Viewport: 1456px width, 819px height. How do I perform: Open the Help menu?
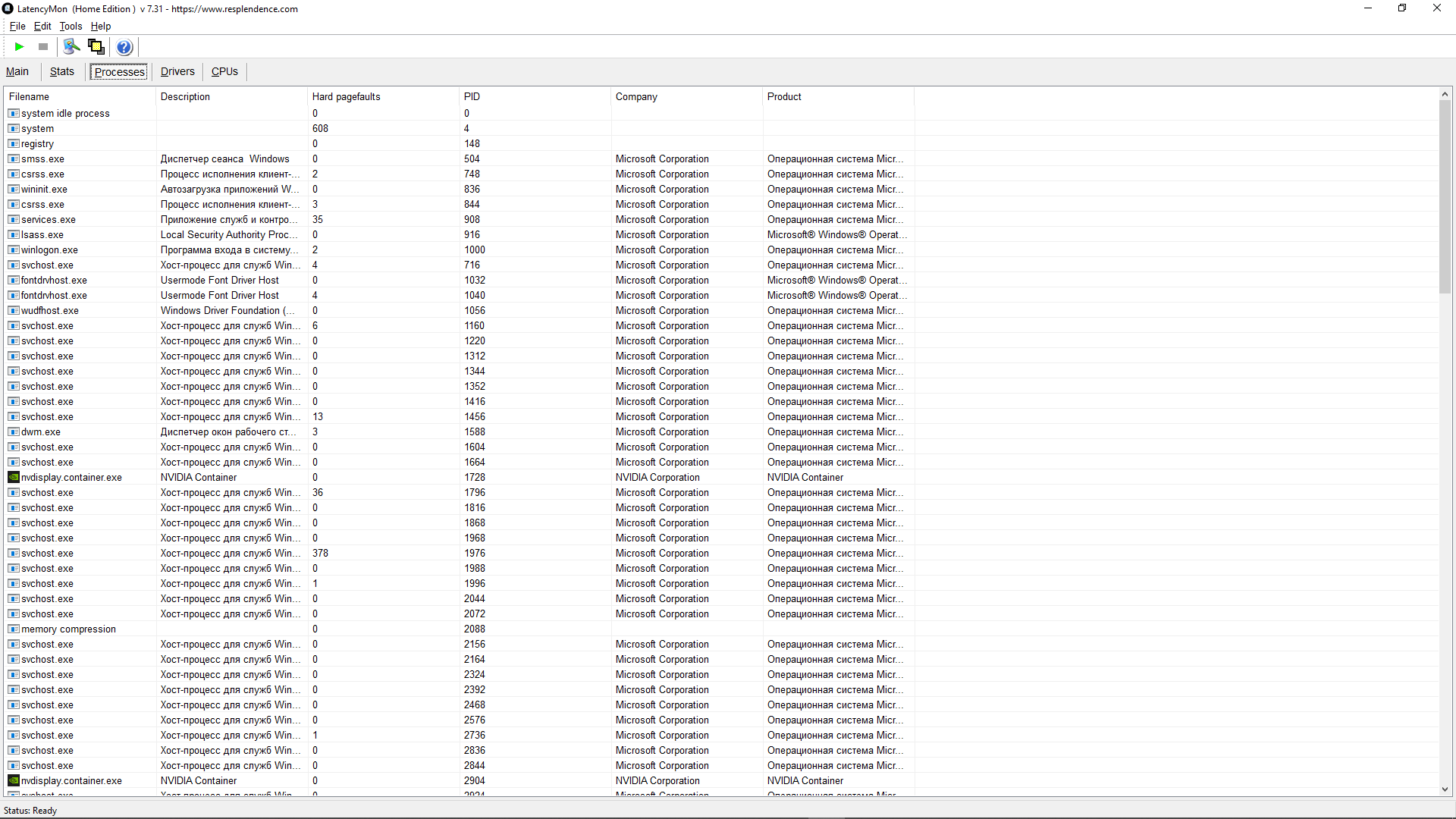[101, 26]
